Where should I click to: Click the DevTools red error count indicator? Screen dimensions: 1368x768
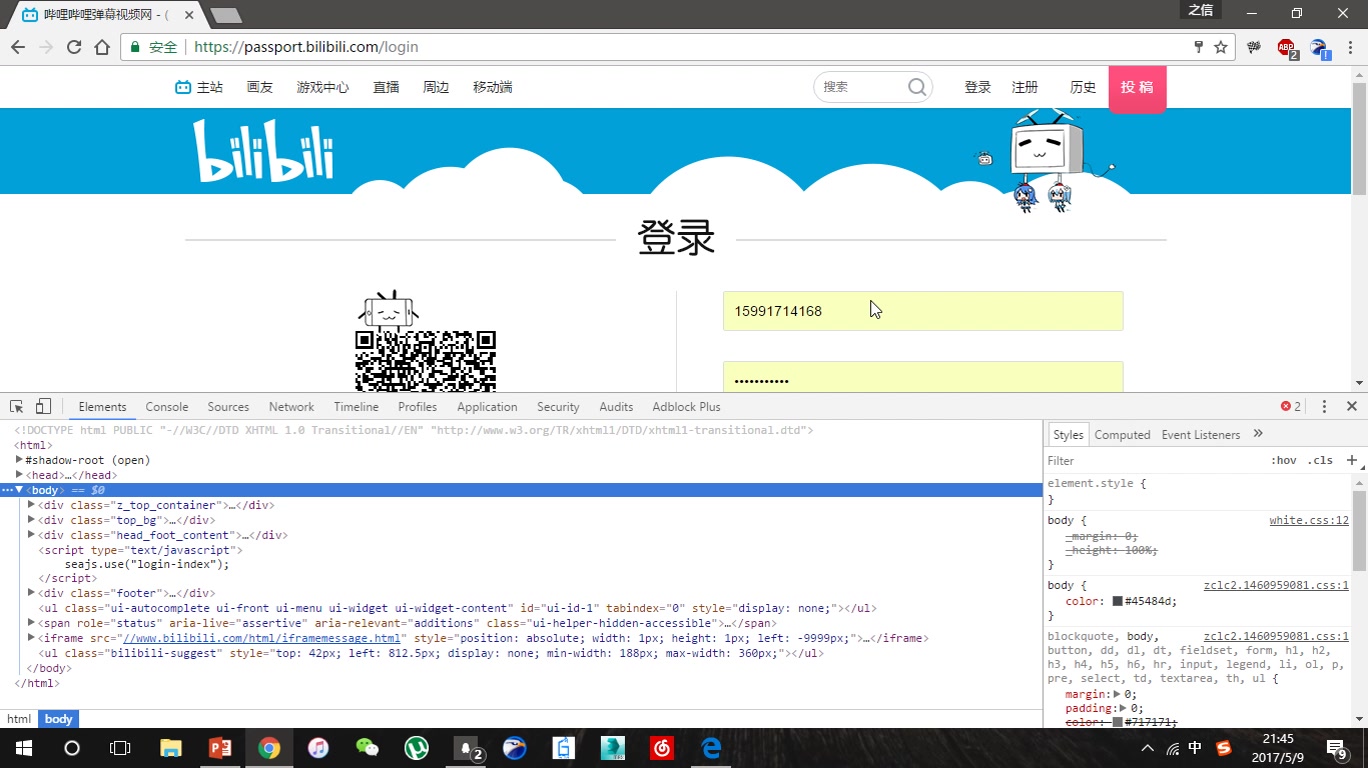point(1291,406)
